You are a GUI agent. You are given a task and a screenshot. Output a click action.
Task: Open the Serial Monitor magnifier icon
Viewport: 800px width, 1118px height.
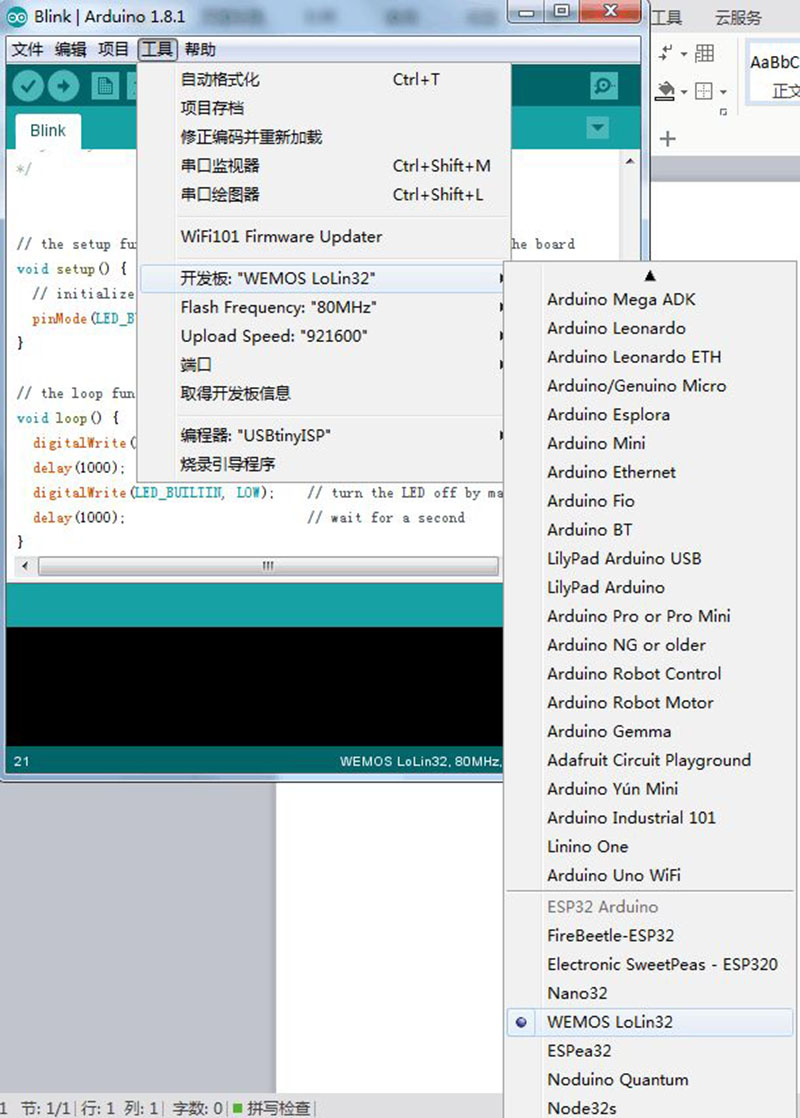604,86
